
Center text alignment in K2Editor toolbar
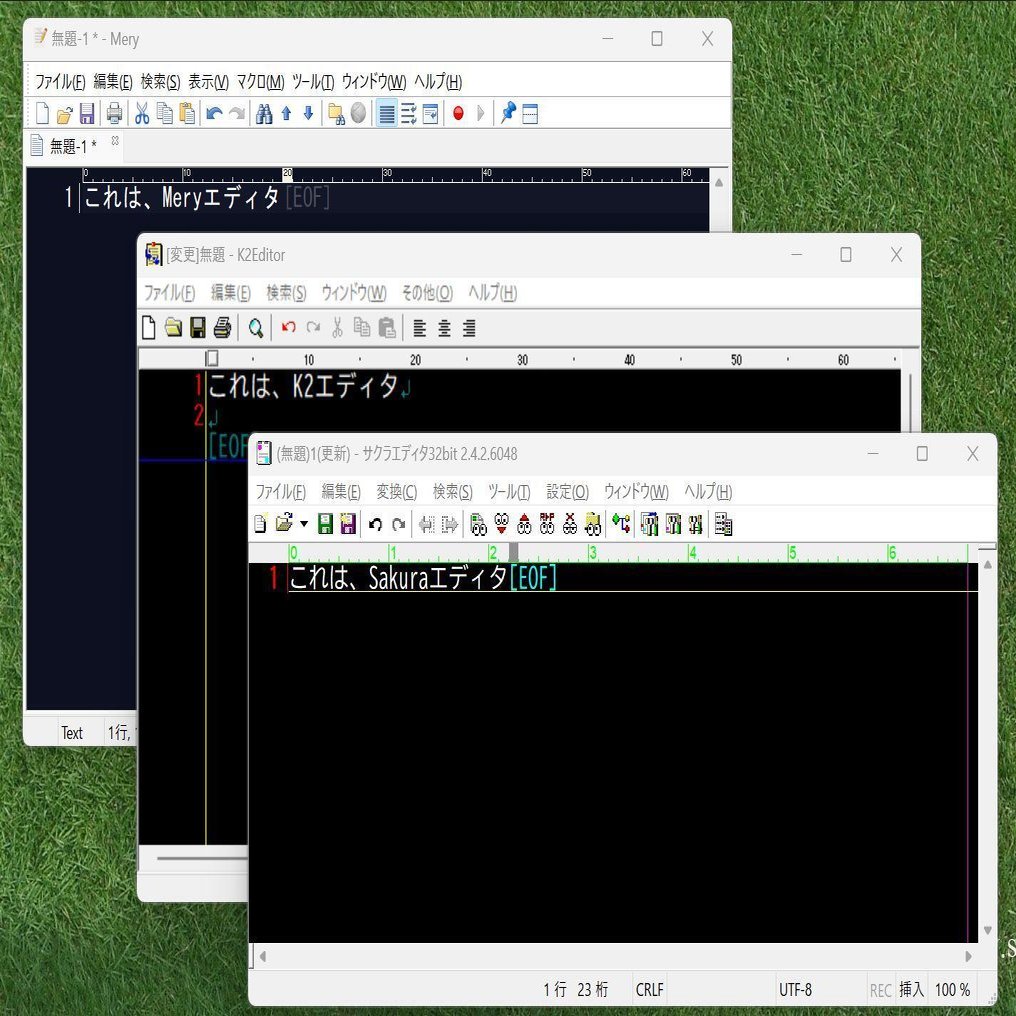(x=444, y=329)
